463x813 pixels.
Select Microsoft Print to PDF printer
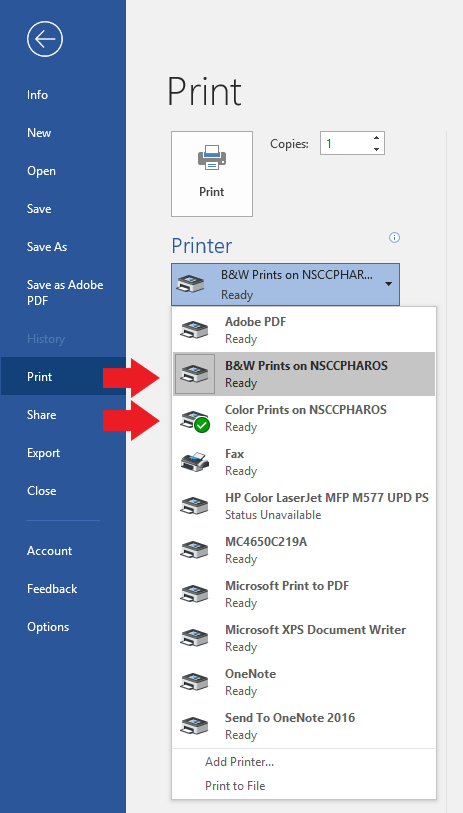tap(304, 594)
